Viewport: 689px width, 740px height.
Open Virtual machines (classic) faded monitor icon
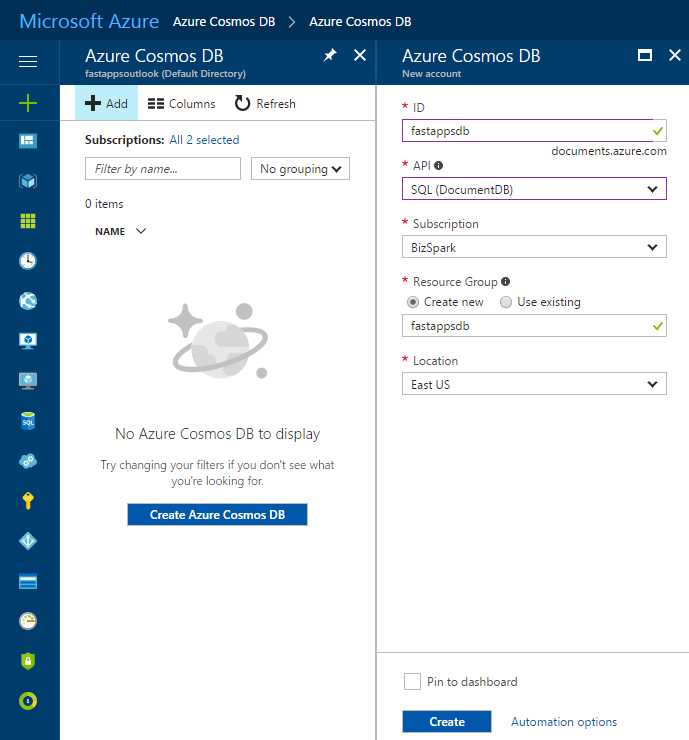28,381
